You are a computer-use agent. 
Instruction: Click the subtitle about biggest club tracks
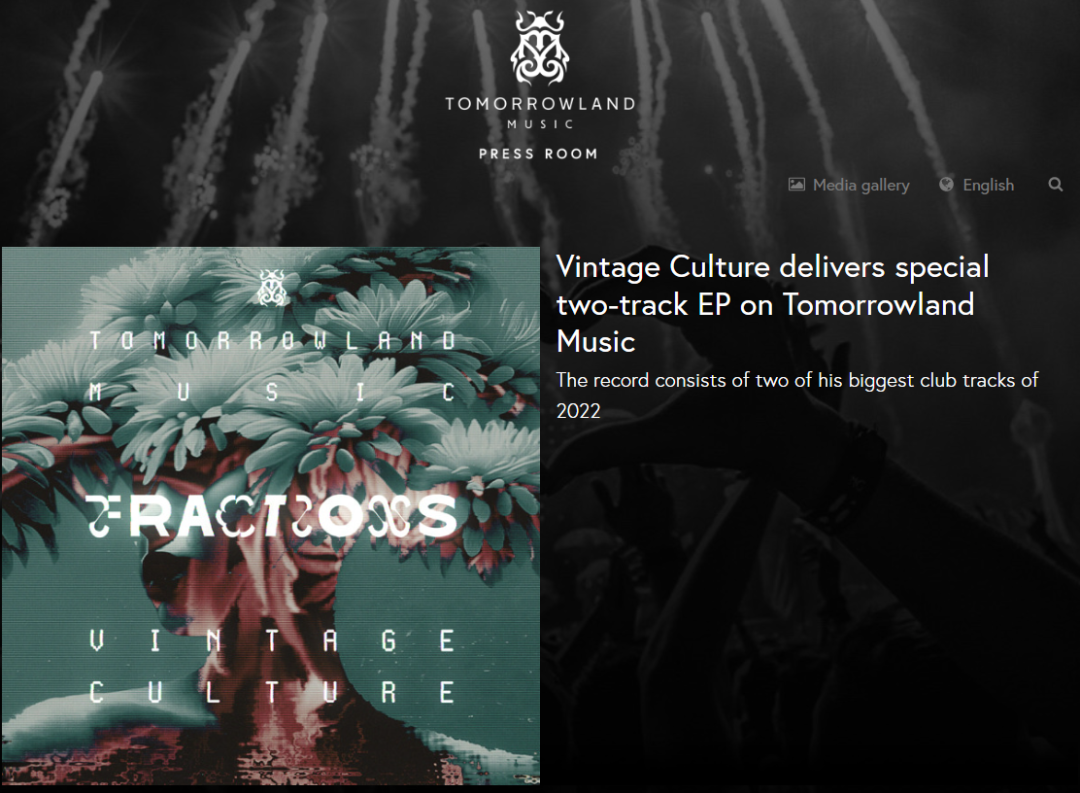pyautogui.click(x=797, y=395)
